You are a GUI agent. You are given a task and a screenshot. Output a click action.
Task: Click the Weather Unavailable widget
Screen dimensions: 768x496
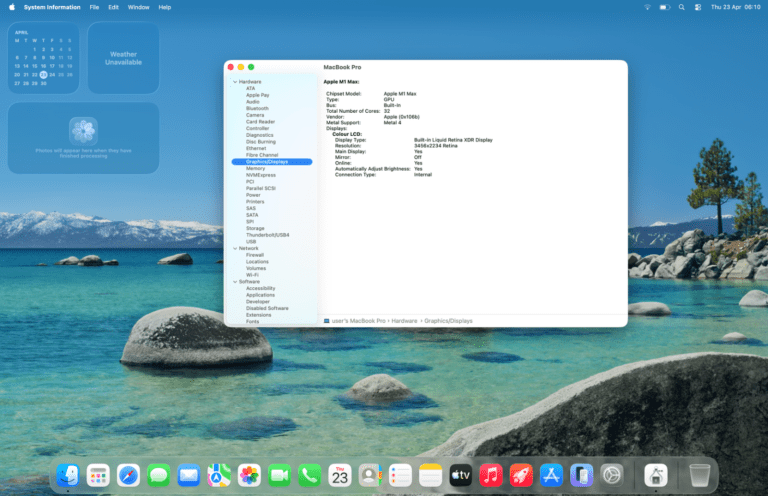click(x=123, y=58)
